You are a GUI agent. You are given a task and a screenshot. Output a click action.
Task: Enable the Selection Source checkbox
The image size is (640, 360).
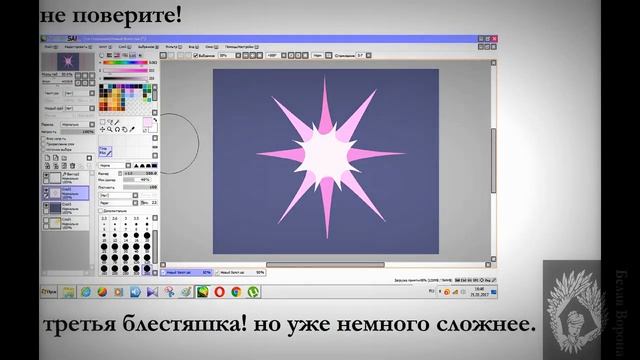point(44,149)
